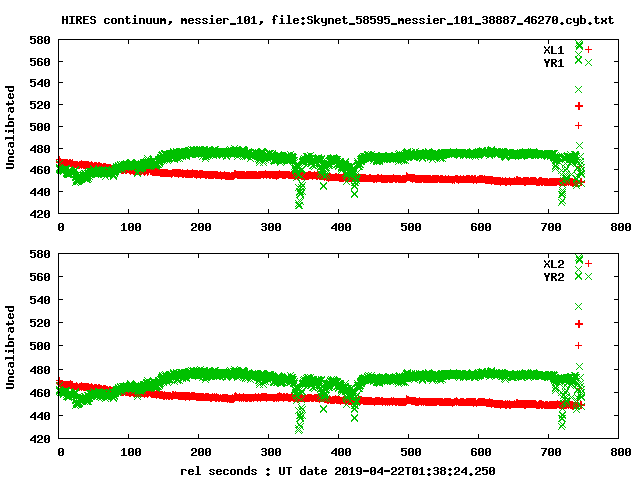Viewport: 640px width, 480px height.
Task: Click the 500 x-axis tick under XL1/YR1 plot
Action: 411,227
